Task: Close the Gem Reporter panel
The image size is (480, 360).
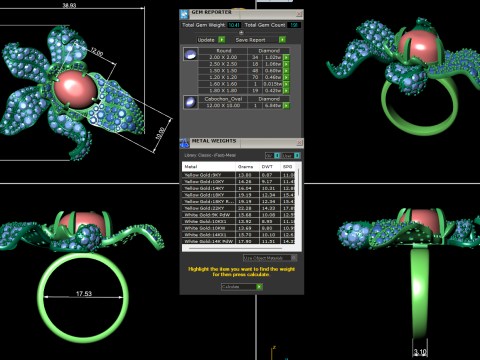Action: click(x=299, y=14)
